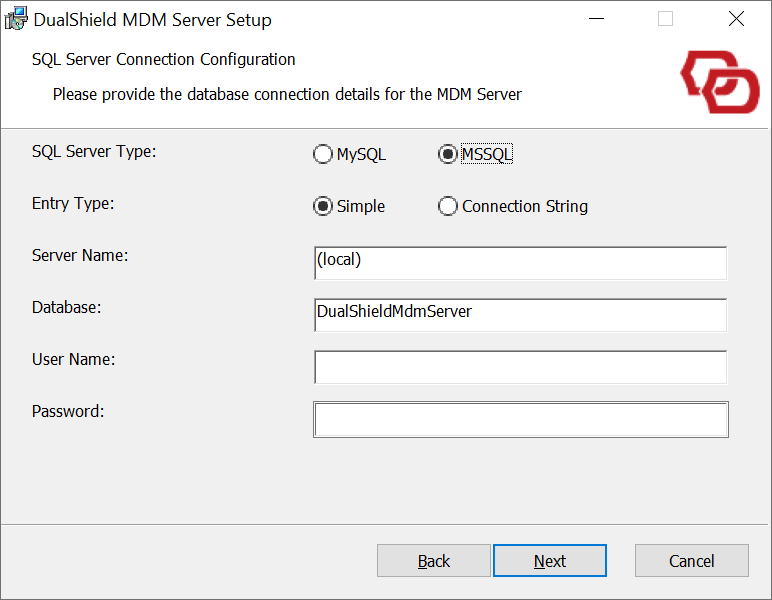772x600 pixels.
Task: Click the red DualShield logo
Action: 719,82
